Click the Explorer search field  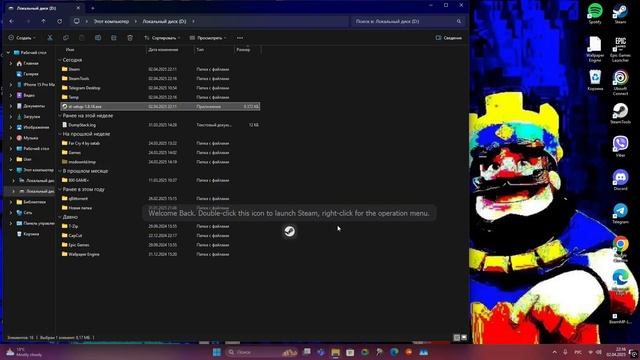[x=407, y=21]
